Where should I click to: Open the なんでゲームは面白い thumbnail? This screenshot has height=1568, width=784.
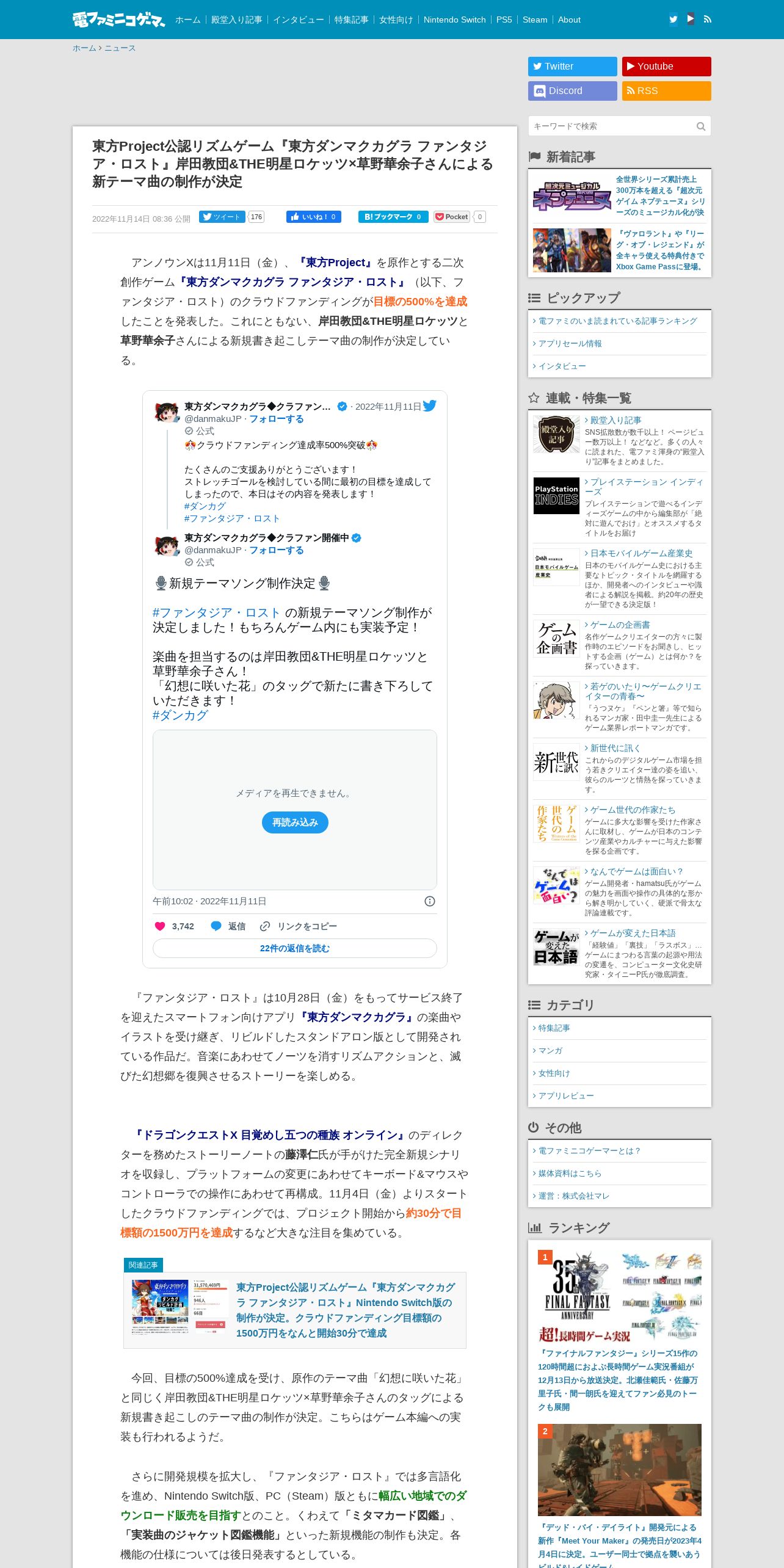(x=556, y=885)
